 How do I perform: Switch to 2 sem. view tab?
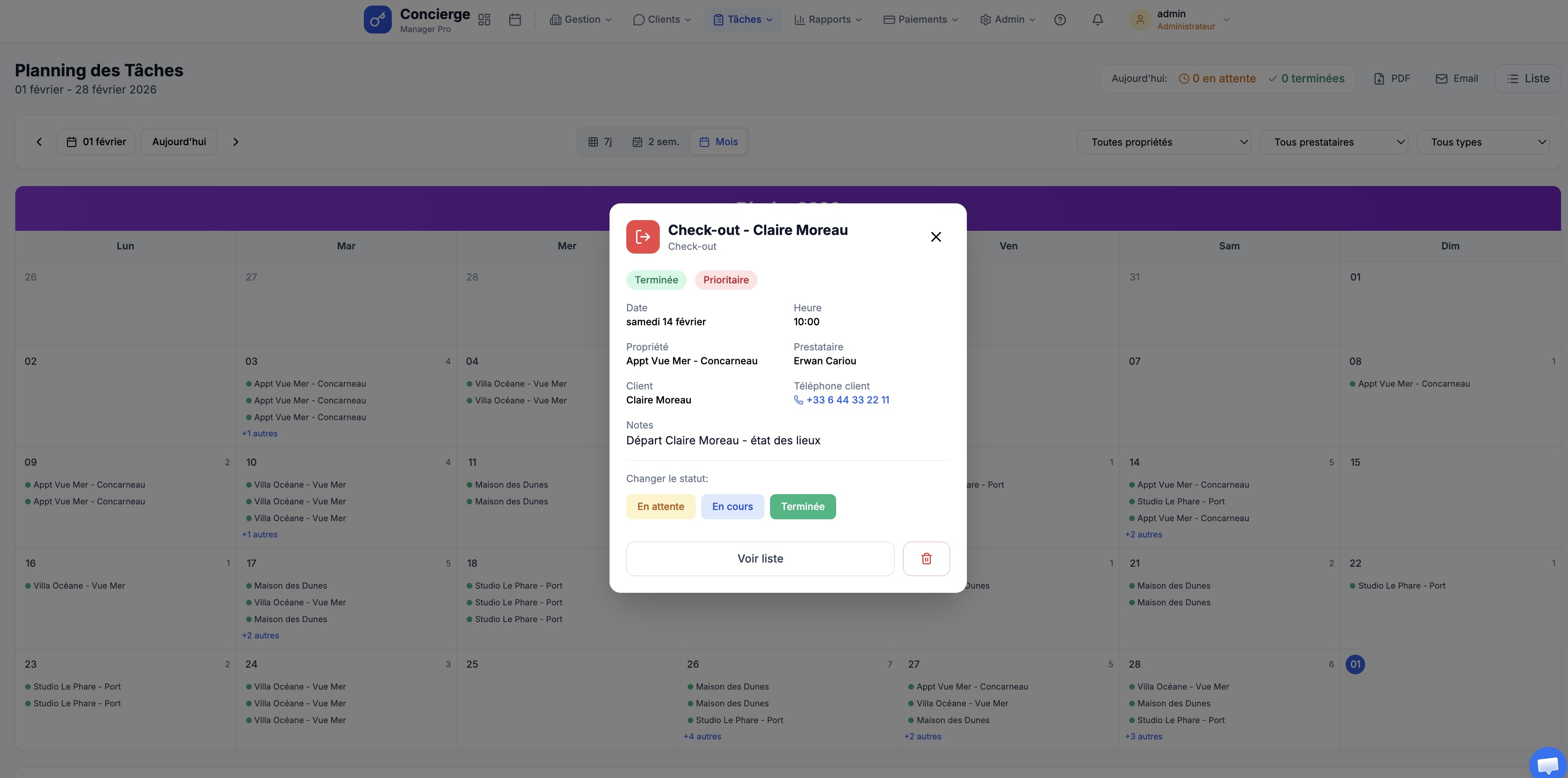click(x=656, y=142)
